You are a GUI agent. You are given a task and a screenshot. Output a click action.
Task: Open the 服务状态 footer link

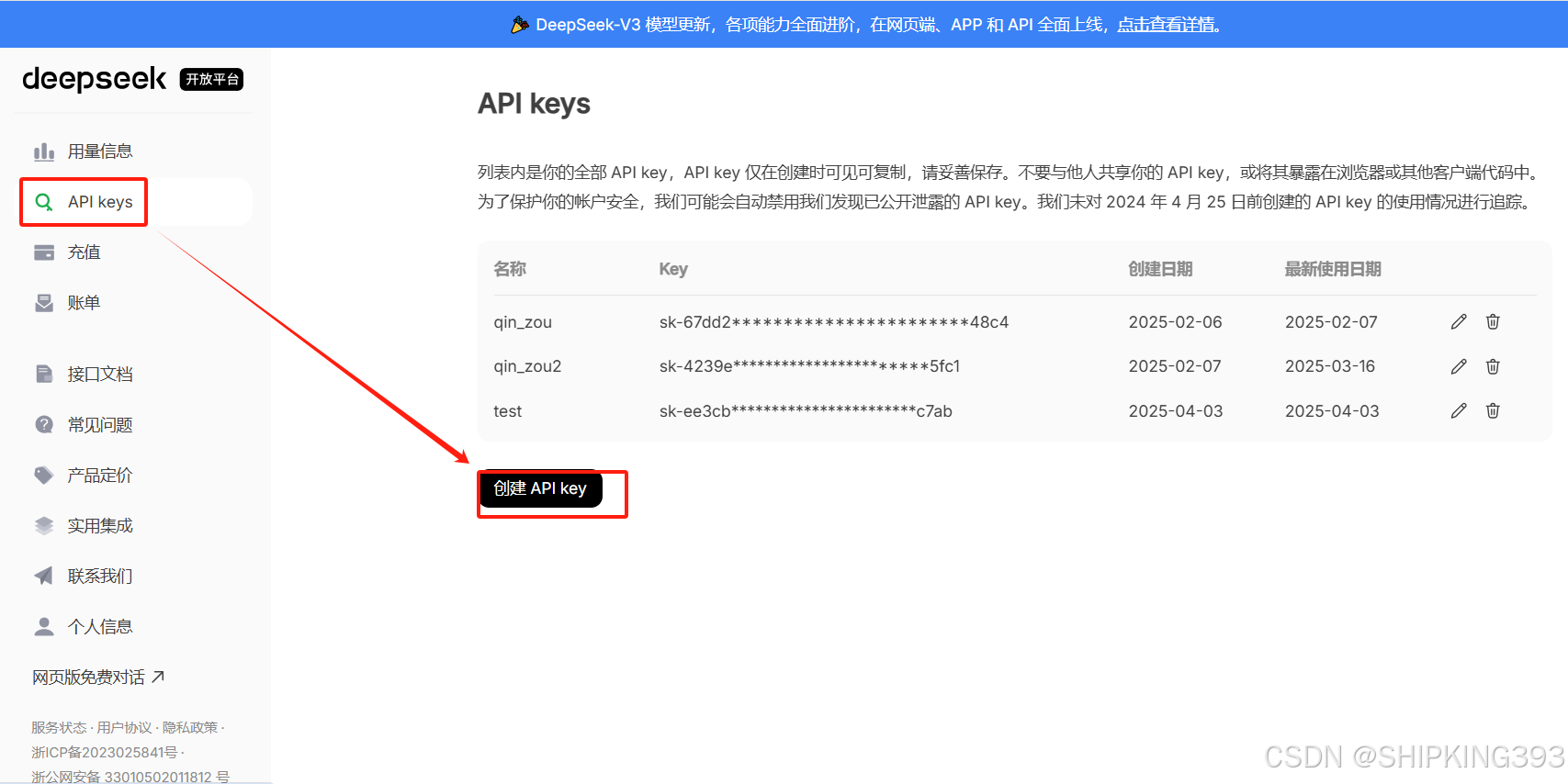(x=59, y=727)
